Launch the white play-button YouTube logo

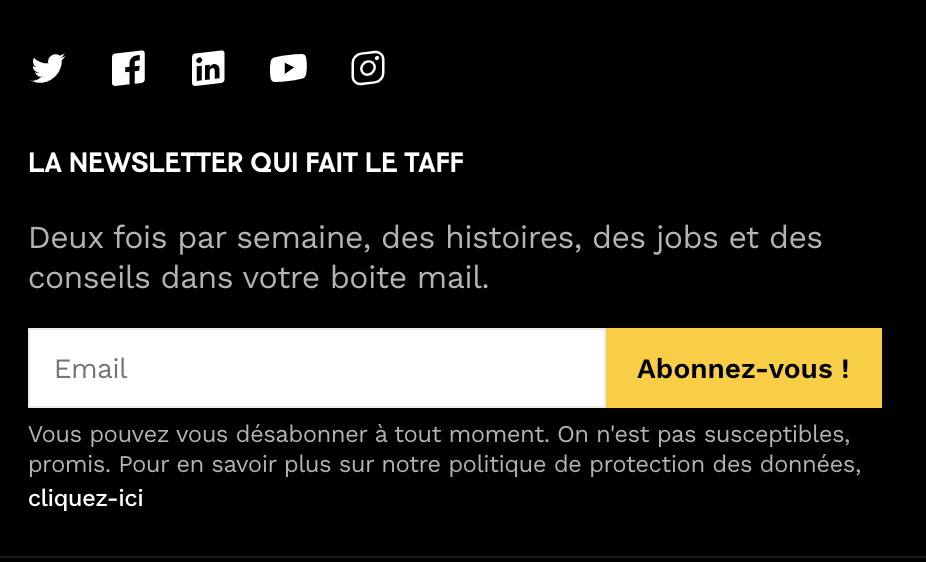click(x=288, y=68)
